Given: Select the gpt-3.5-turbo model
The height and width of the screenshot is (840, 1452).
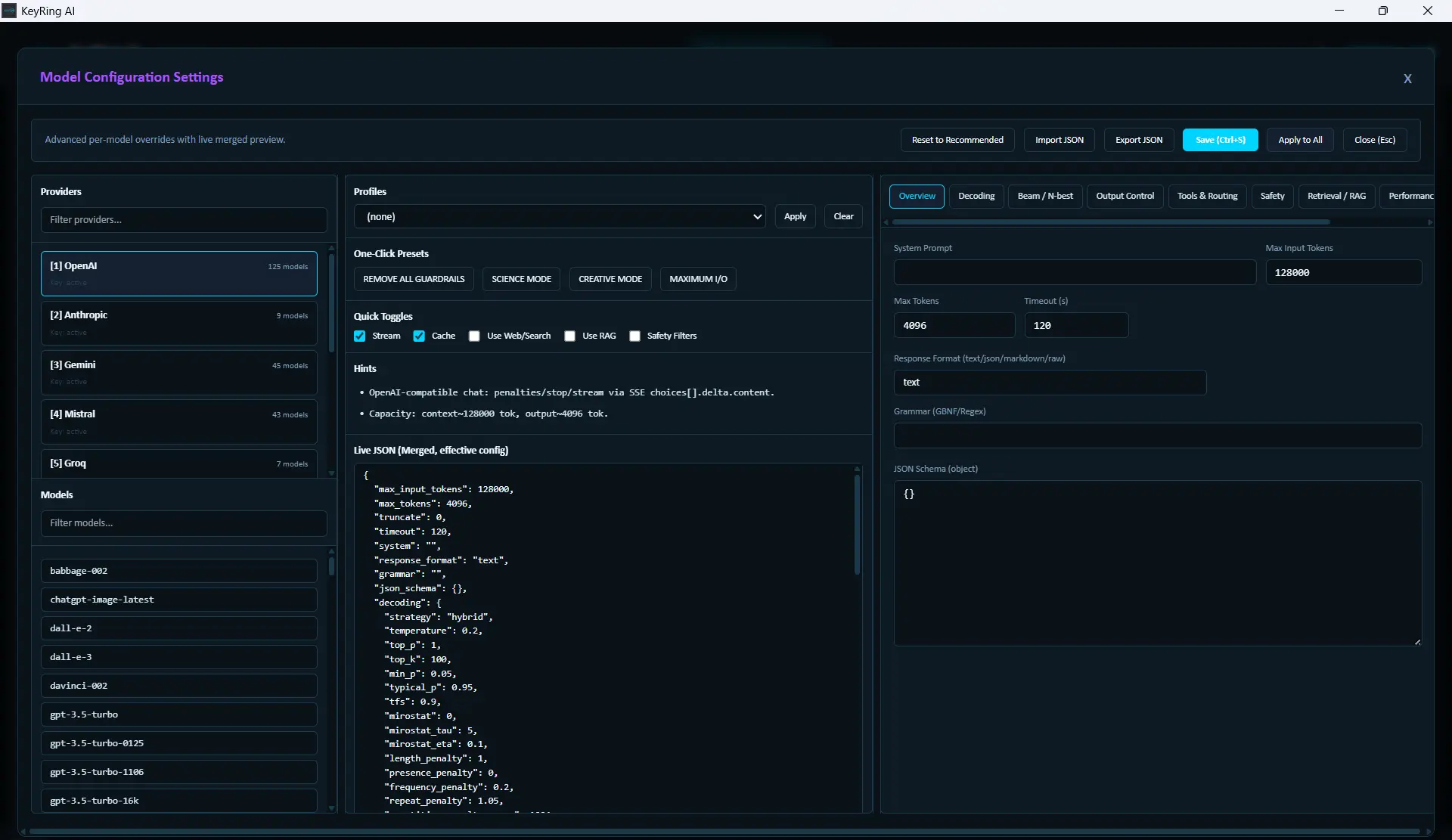Looking at the screenshot, I should pyautogui.click(x=178, y=714).
